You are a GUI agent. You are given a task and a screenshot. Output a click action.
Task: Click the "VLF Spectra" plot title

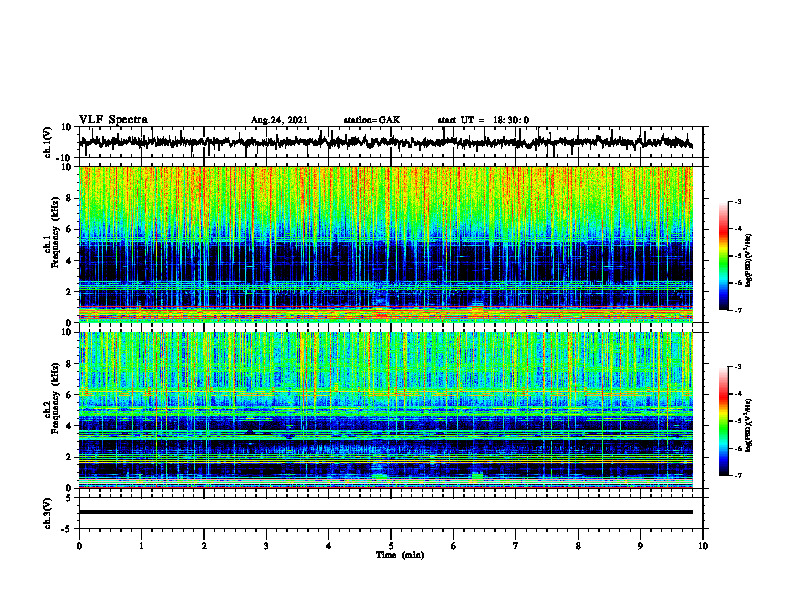tap(113, 120)
